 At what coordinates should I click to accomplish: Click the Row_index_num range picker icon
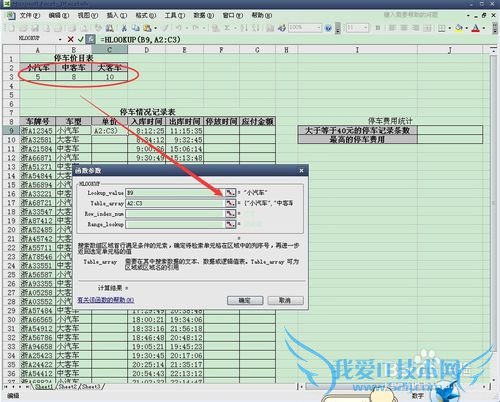pos(230,213)
